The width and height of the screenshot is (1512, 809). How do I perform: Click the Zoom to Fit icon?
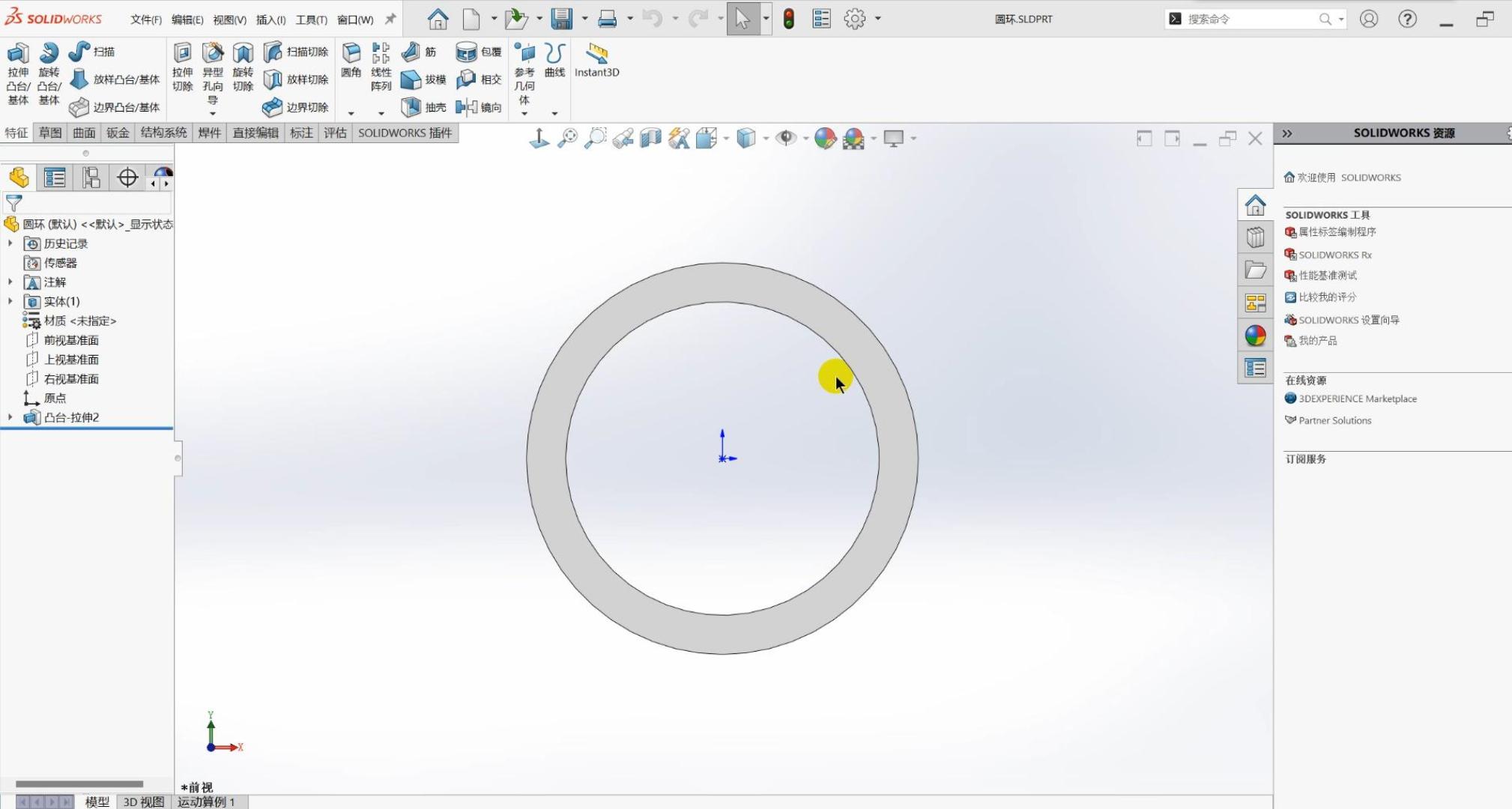568,138
